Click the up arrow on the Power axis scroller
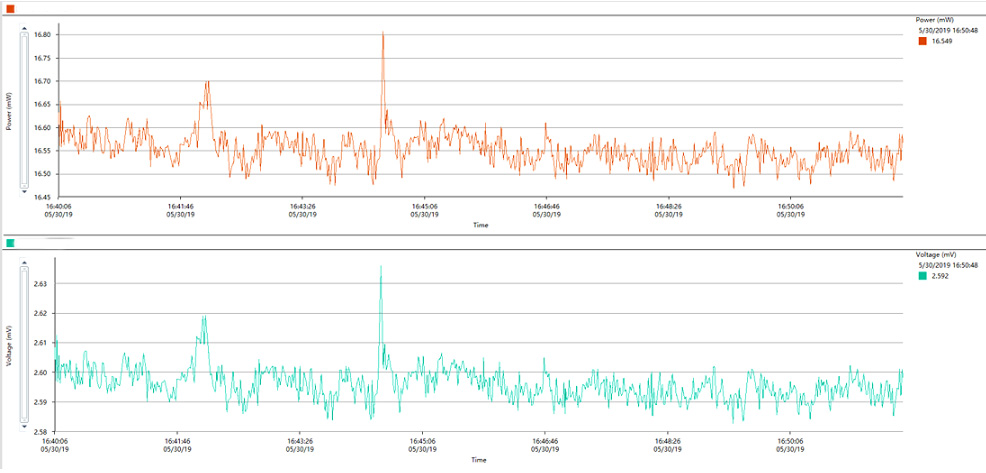The image size is (986, 473). [x=25, y=30]
